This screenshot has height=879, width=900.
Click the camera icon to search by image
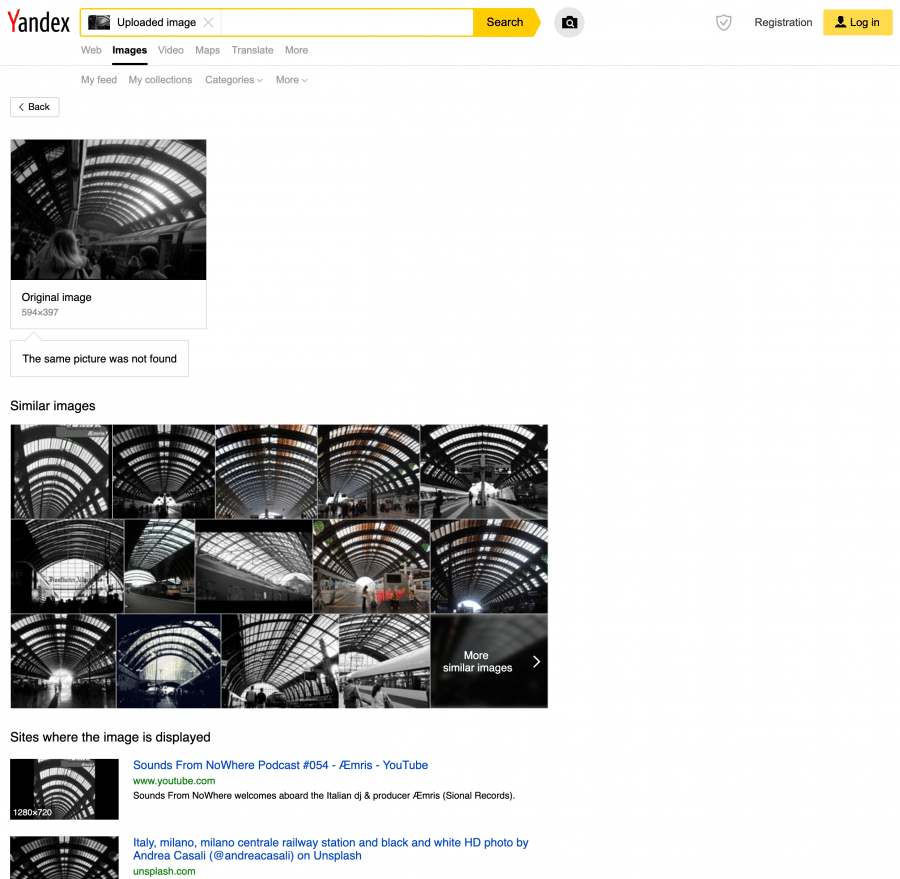(x=569, y=22)
